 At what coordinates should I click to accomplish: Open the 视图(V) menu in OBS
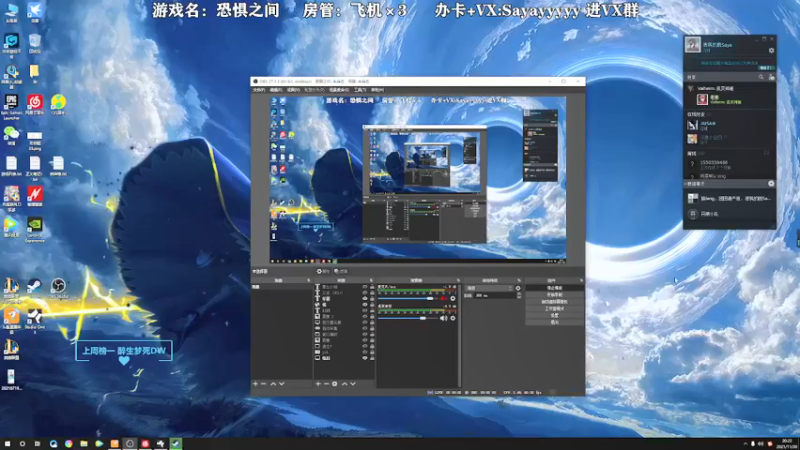click(x=293, y=90)
